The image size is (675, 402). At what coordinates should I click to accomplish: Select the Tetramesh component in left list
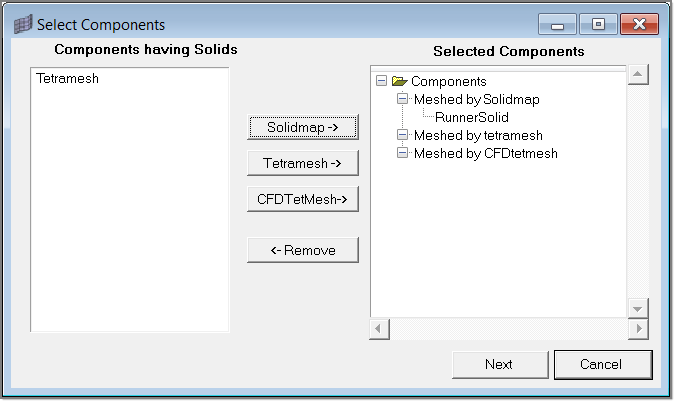point(67,77)
